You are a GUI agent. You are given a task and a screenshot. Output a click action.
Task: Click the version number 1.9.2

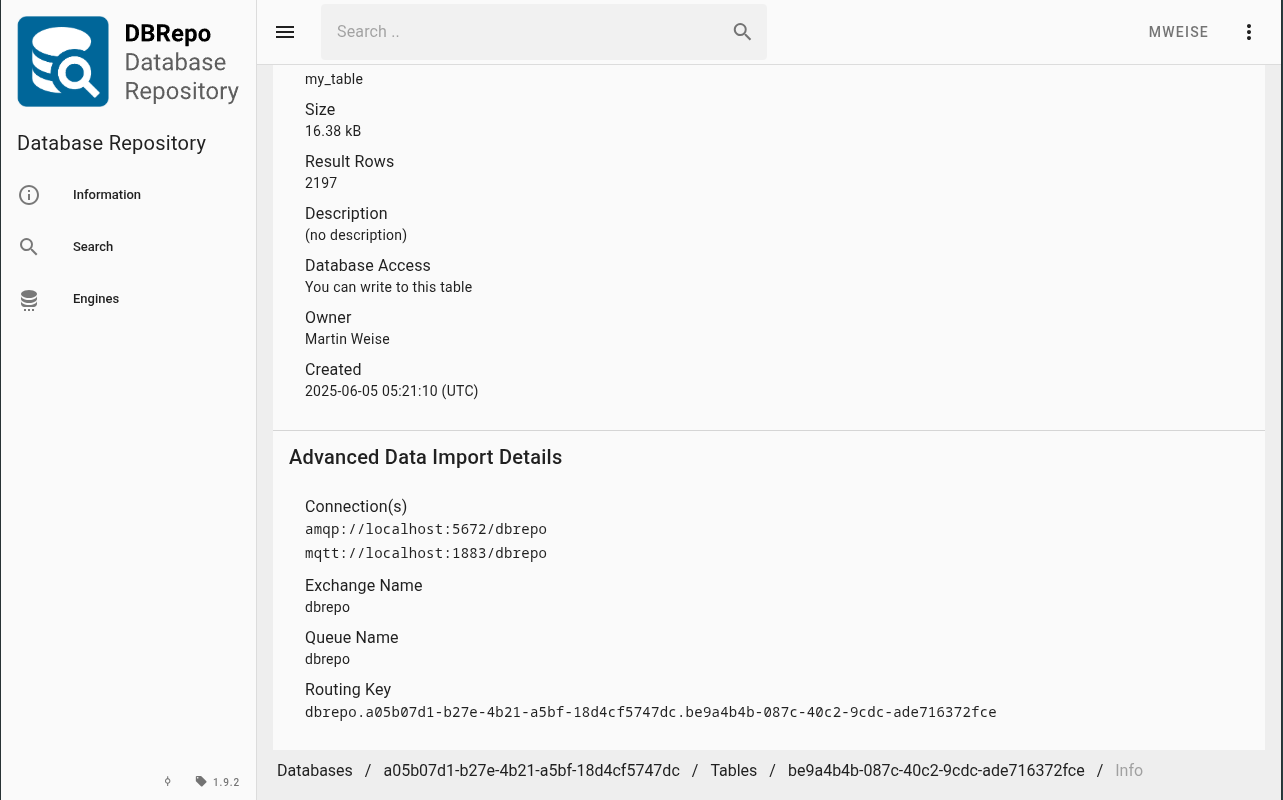226,781
